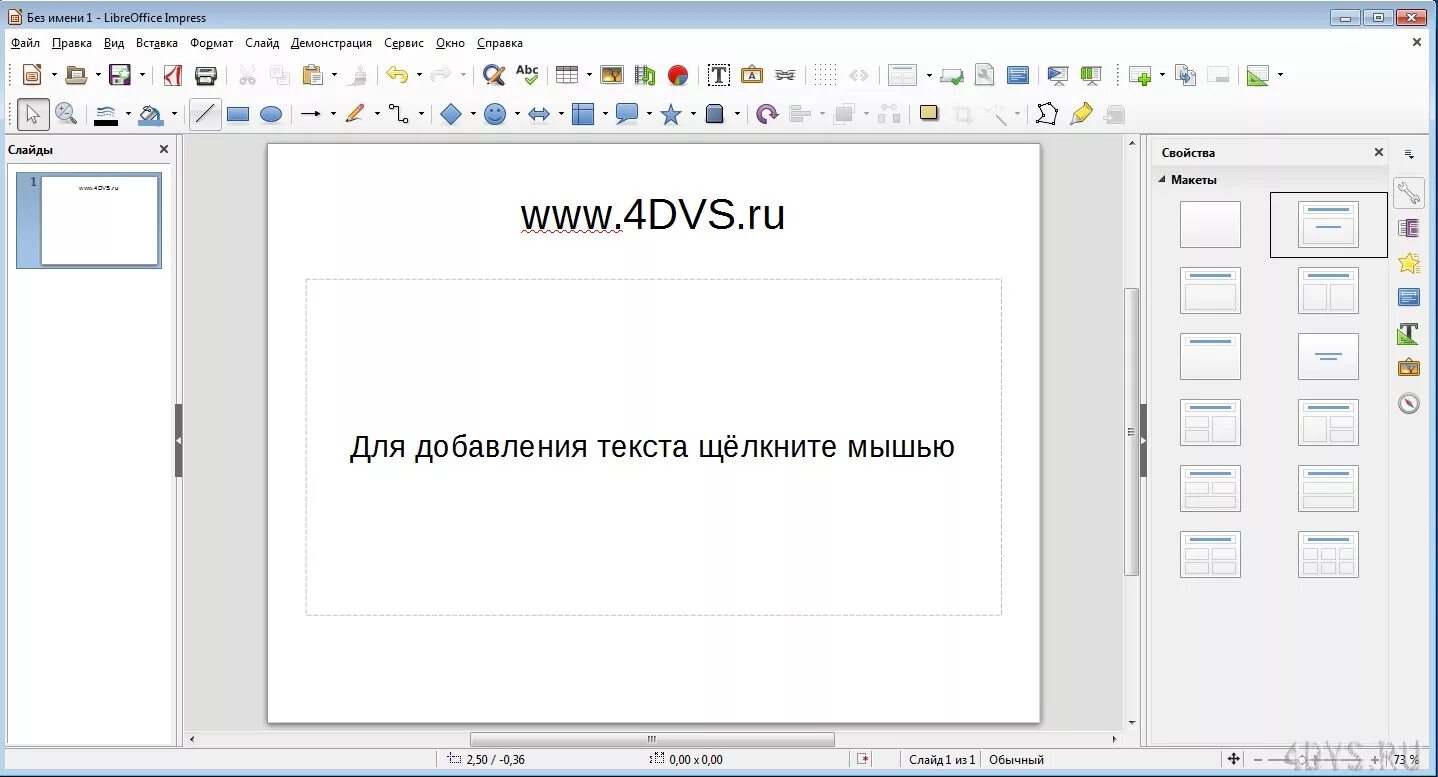This screenshot has height=777, width=1438.
Task: Select slide 1 thumbnail in Слайды panel
Action: pos(99,220)
